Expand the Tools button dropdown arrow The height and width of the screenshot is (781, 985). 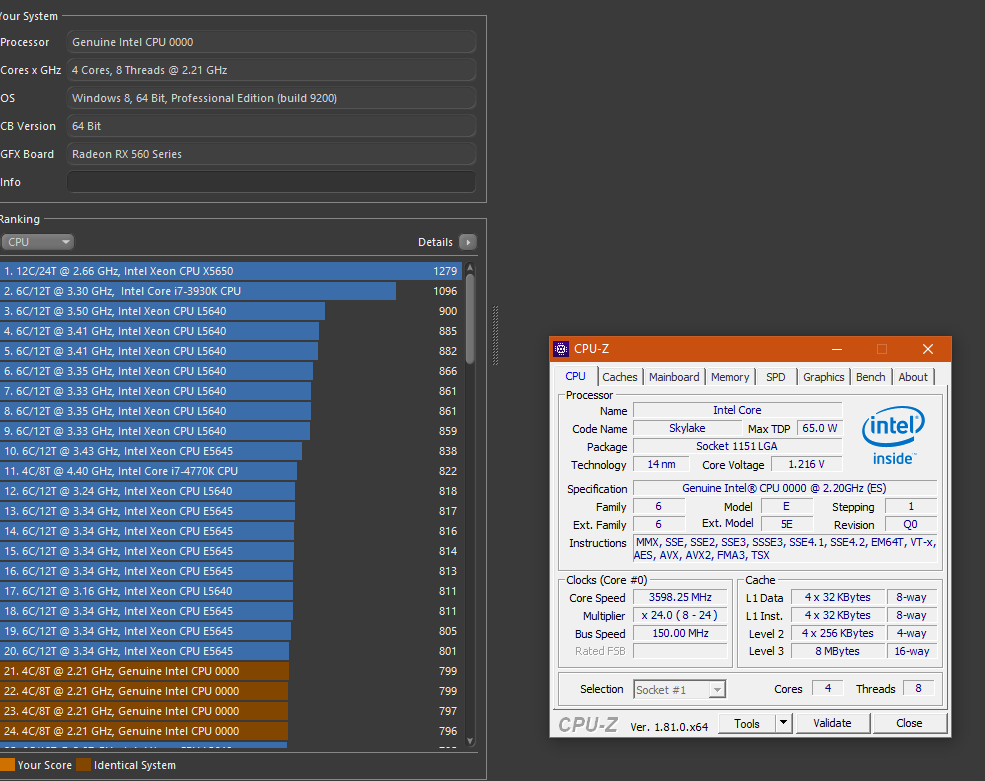click(783, 723)
